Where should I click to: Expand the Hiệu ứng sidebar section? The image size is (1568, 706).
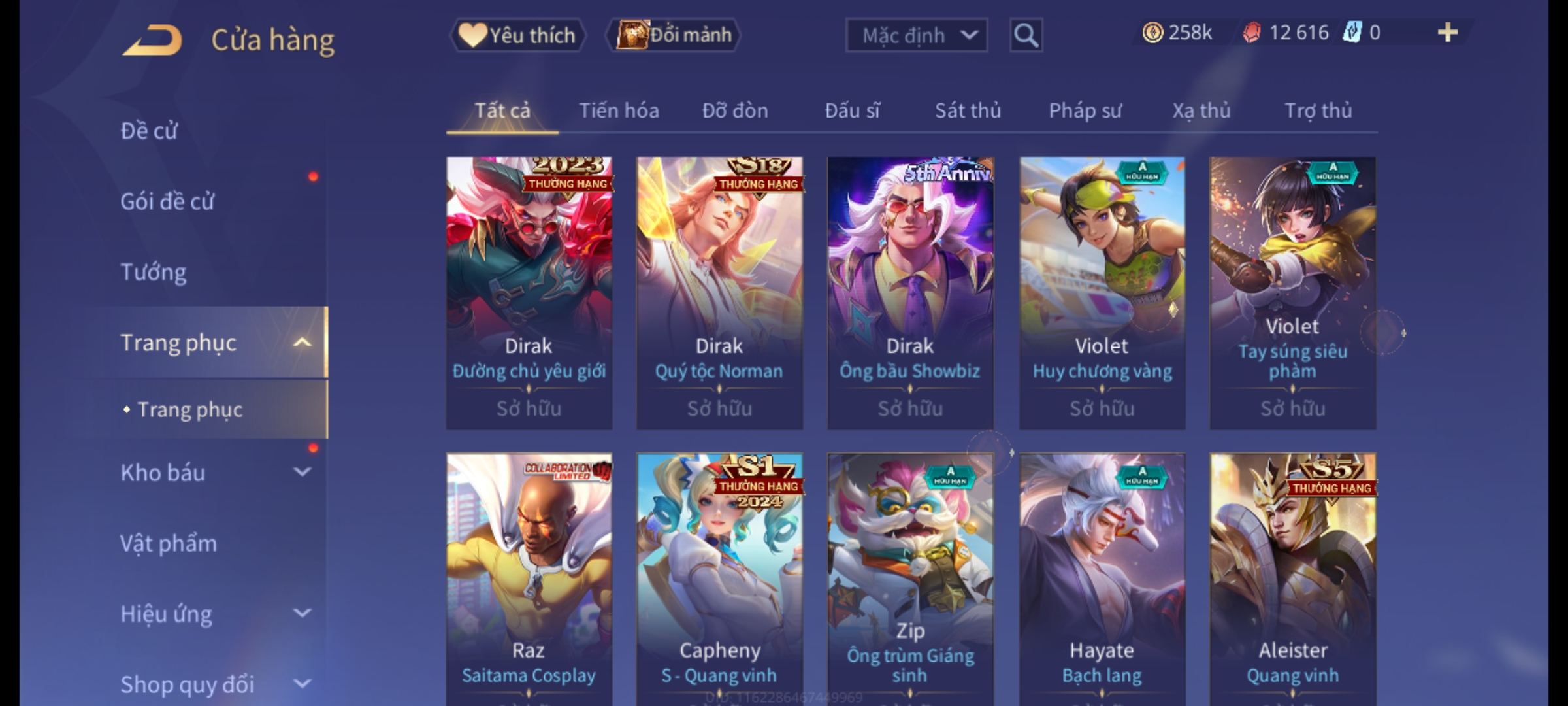click(x=302, y=613)
